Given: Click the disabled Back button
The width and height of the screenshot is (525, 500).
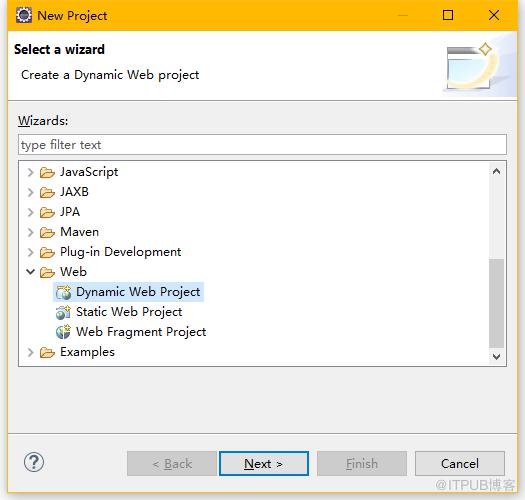Looking at the screenshot, I should (x=172, y=464).
